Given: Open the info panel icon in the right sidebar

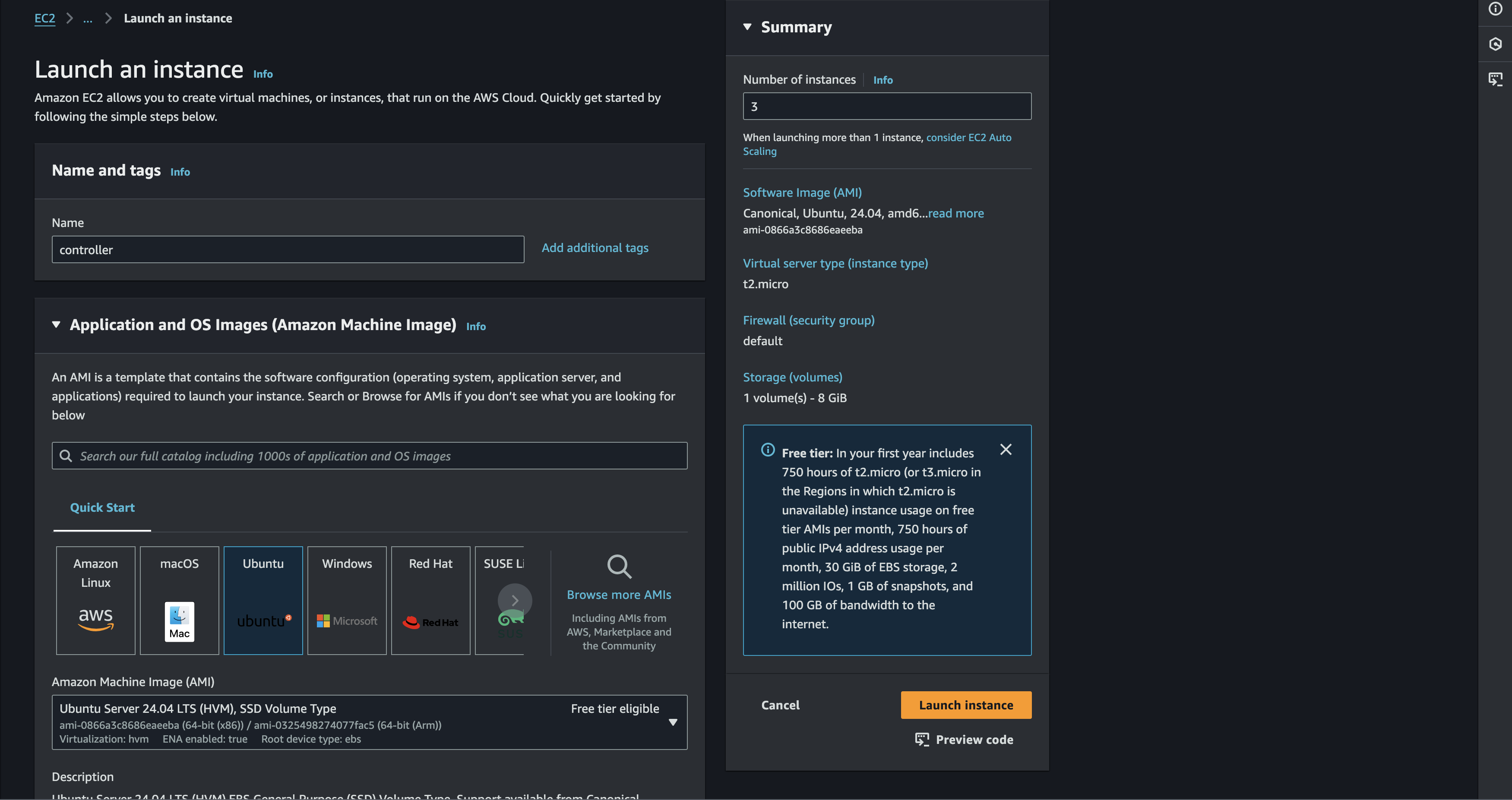Looking at the screenshot, I should (x=1495, y=9).
